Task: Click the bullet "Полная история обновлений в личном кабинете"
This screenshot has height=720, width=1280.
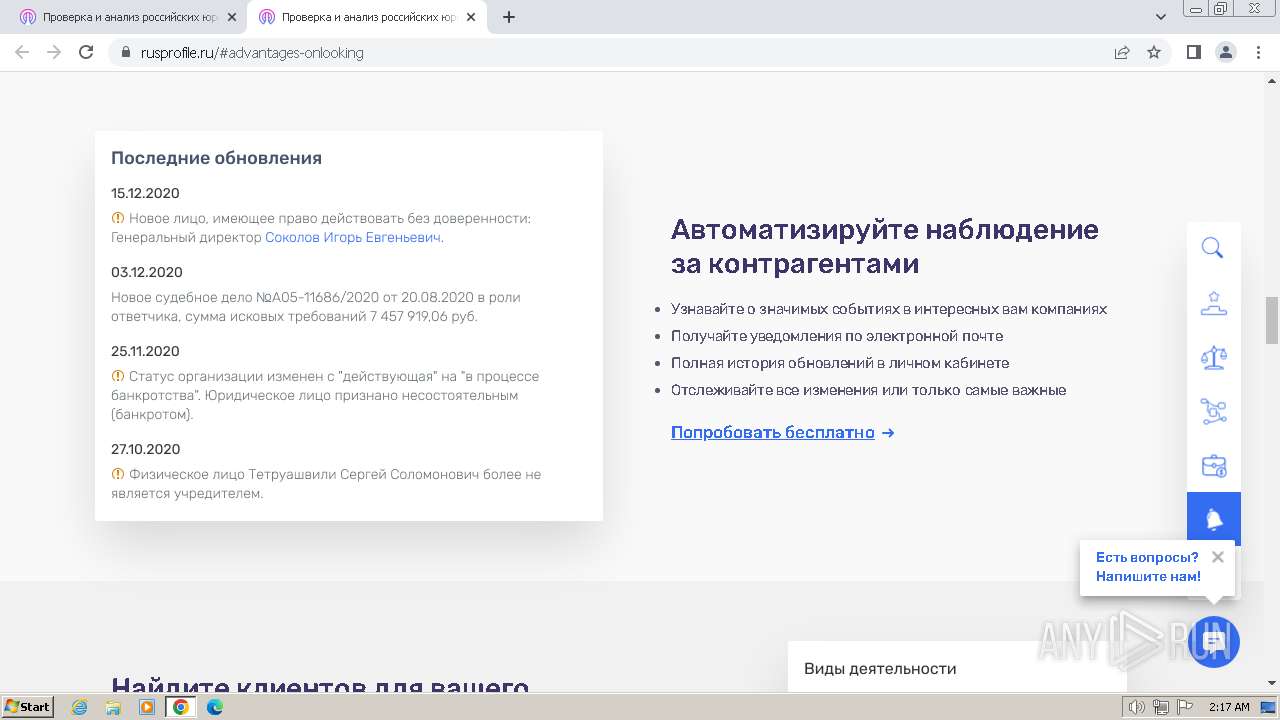Action: 840,363
